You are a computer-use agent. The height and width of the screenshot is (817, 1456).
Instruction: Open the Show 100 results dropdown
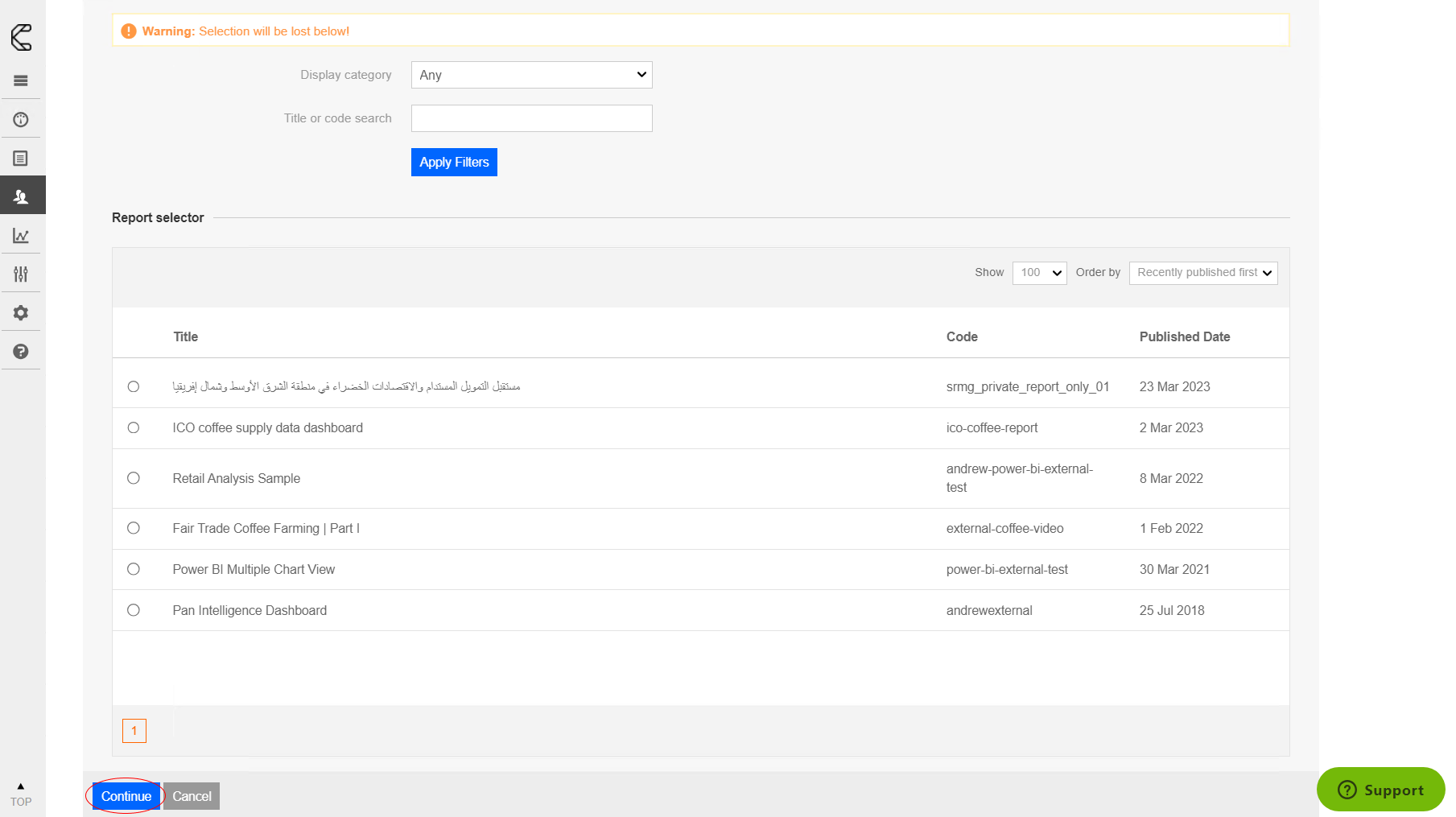coord(1039,273)
